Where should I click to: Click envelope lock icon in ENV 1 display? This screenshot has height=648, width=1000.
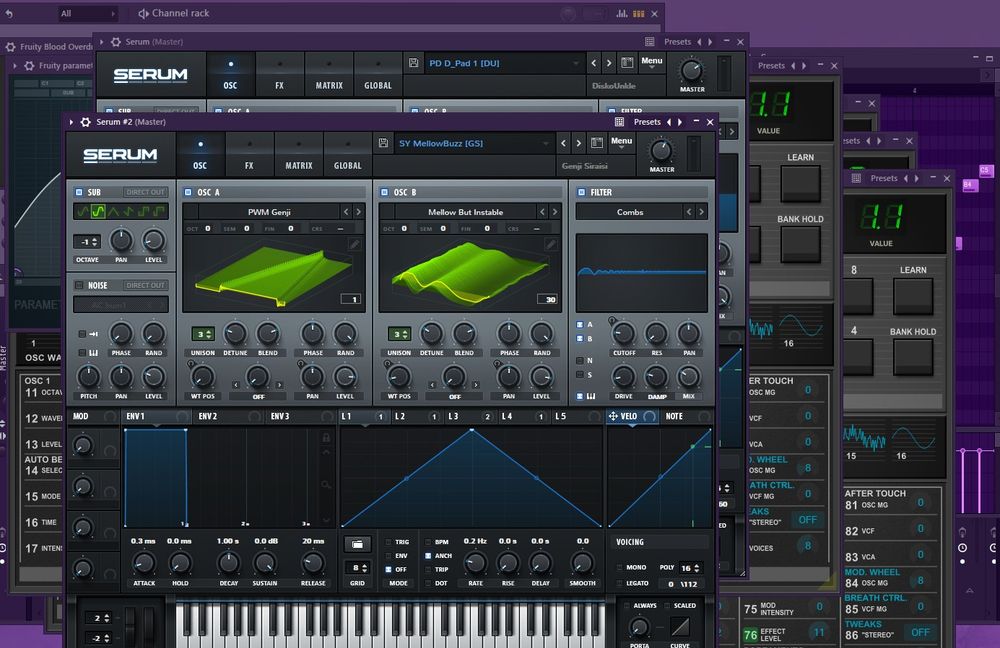pos(326,438)
